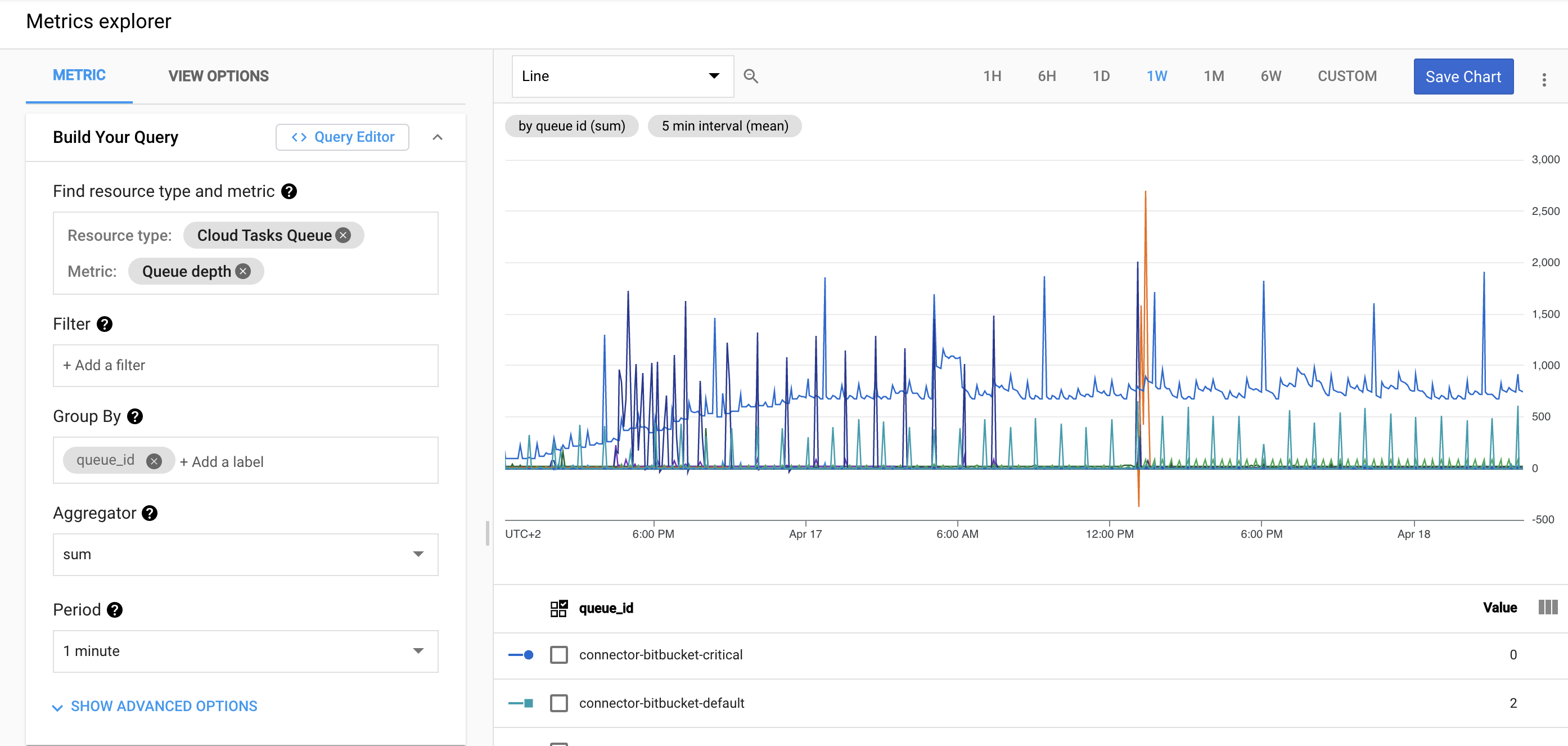
Task: Select the 1M time range
Action: (x=1214, y=76)
